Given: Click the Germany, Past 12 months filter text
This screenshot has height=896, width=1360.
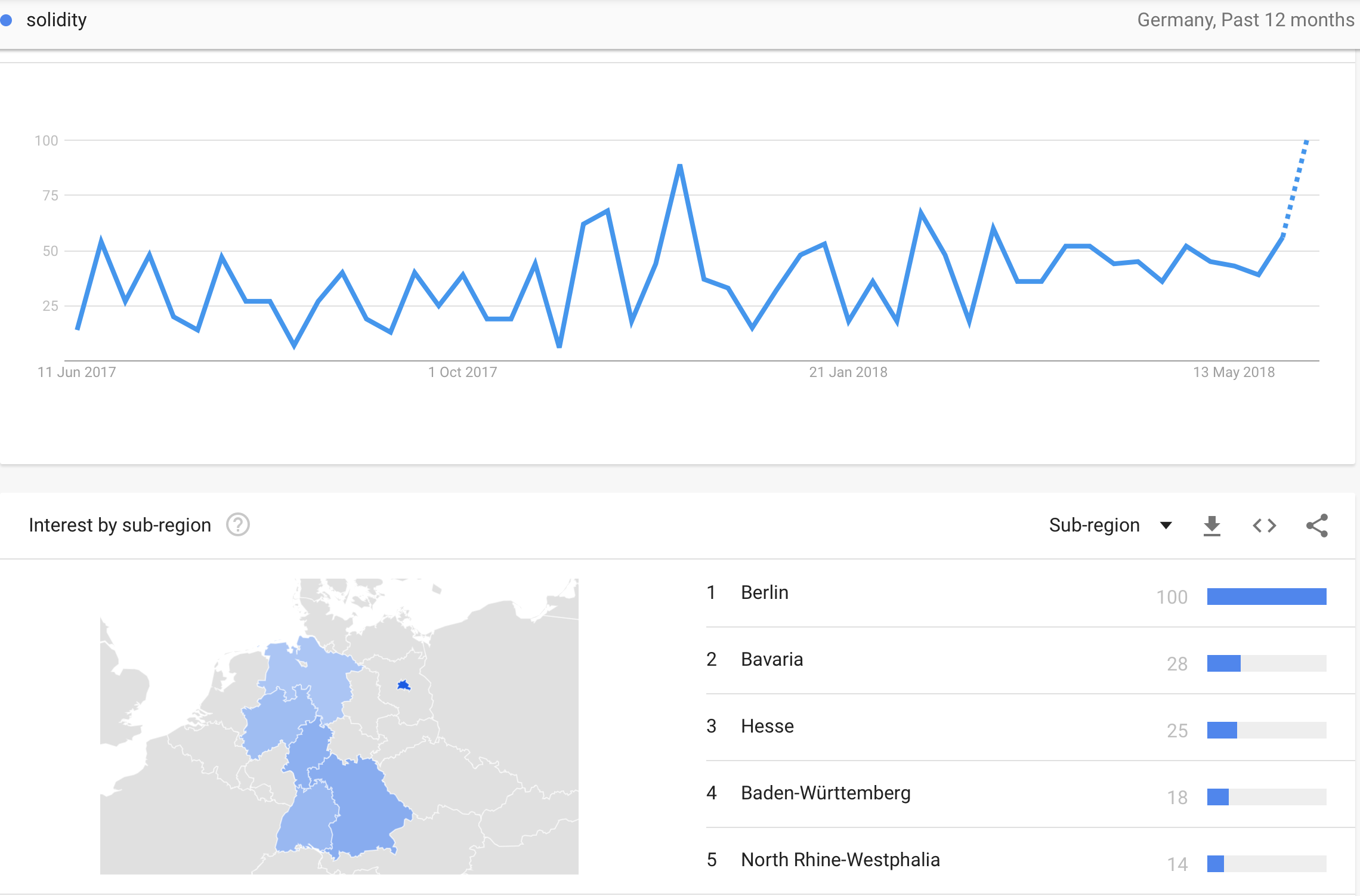Looking at the screenshot, I should (1245, 20).
